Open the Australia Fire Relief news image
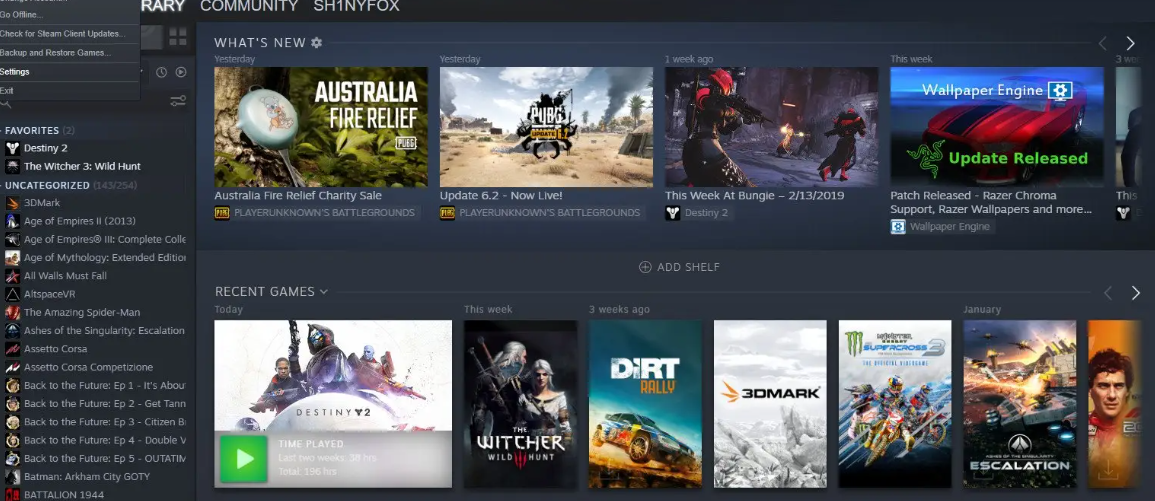The height and width of the screenshot is (501, 1155). (x=321, y=127)
